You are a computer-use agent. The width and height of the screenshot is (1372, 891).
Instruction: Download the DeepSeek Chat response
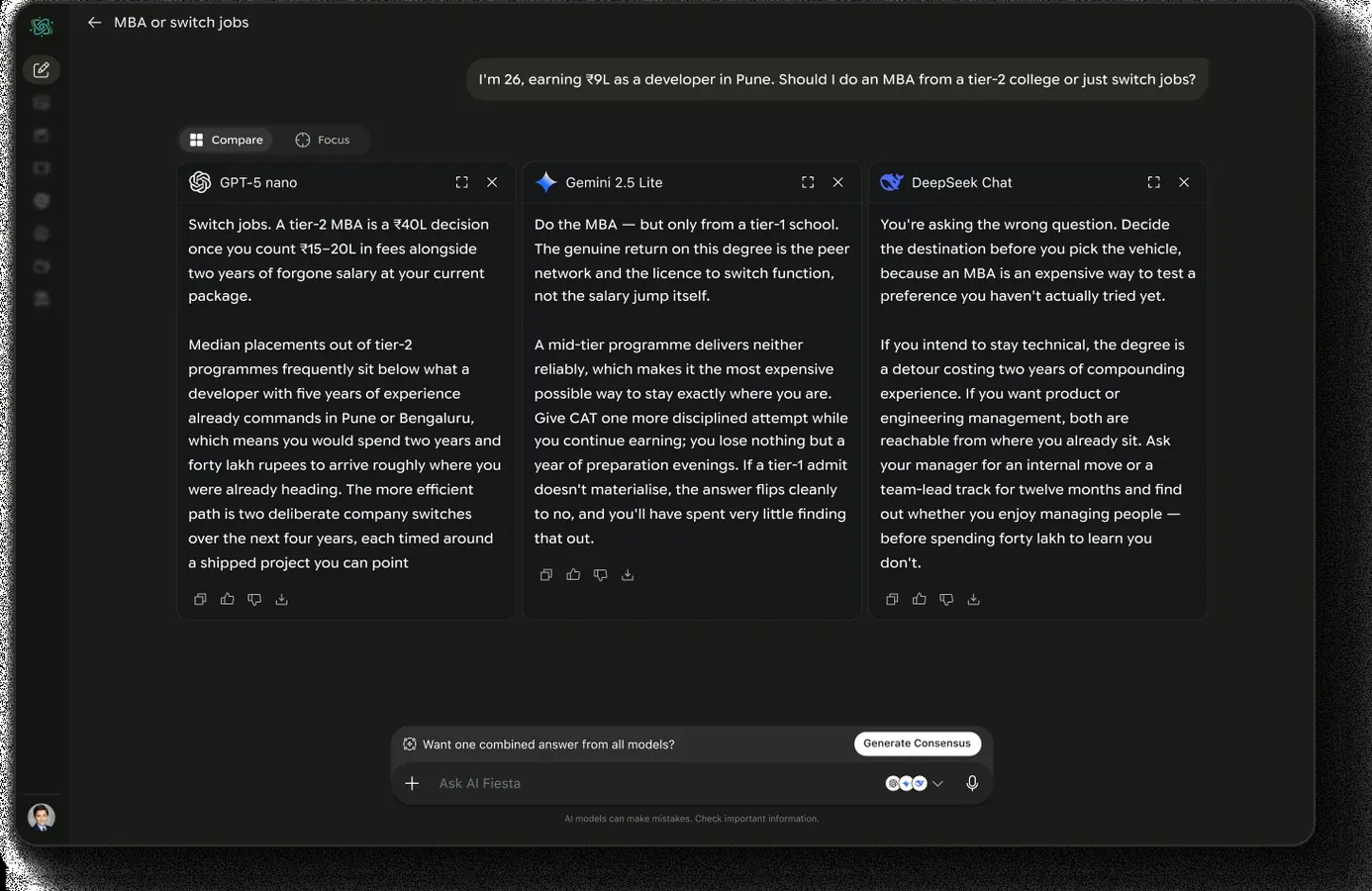[974, 599]
